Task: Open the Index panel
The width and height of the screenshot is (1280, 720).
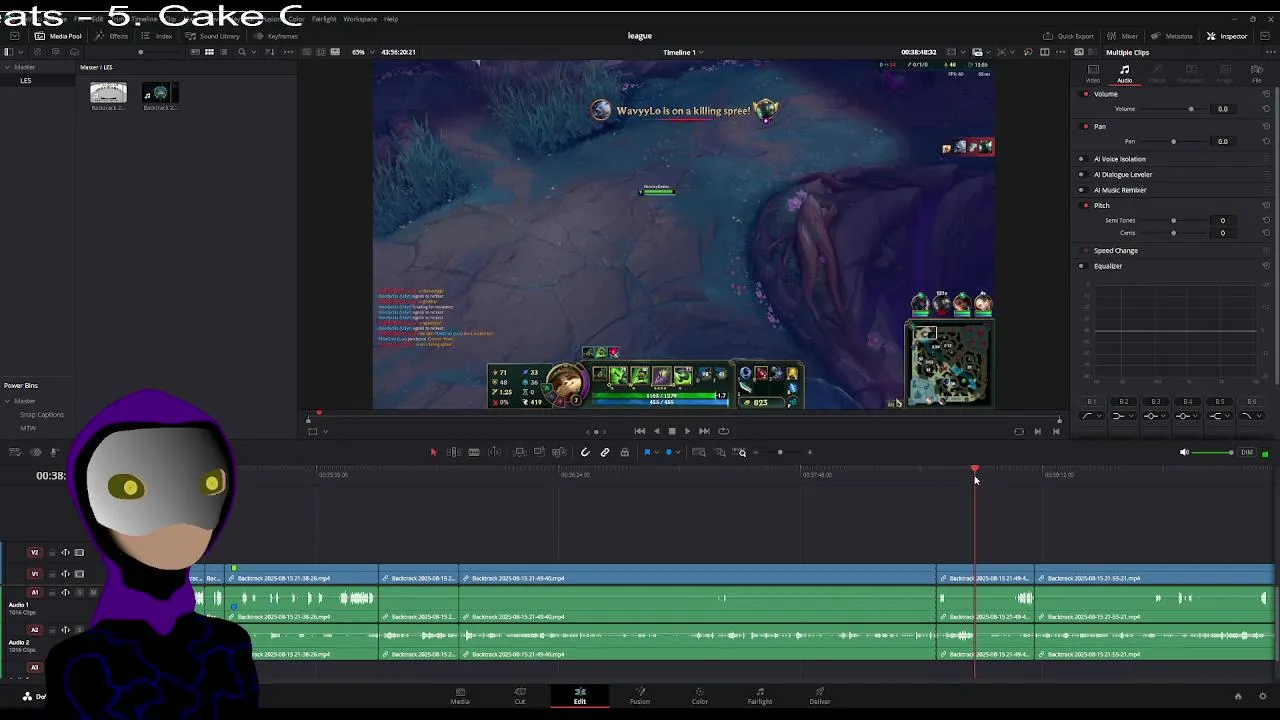Action: pos(157,36)
